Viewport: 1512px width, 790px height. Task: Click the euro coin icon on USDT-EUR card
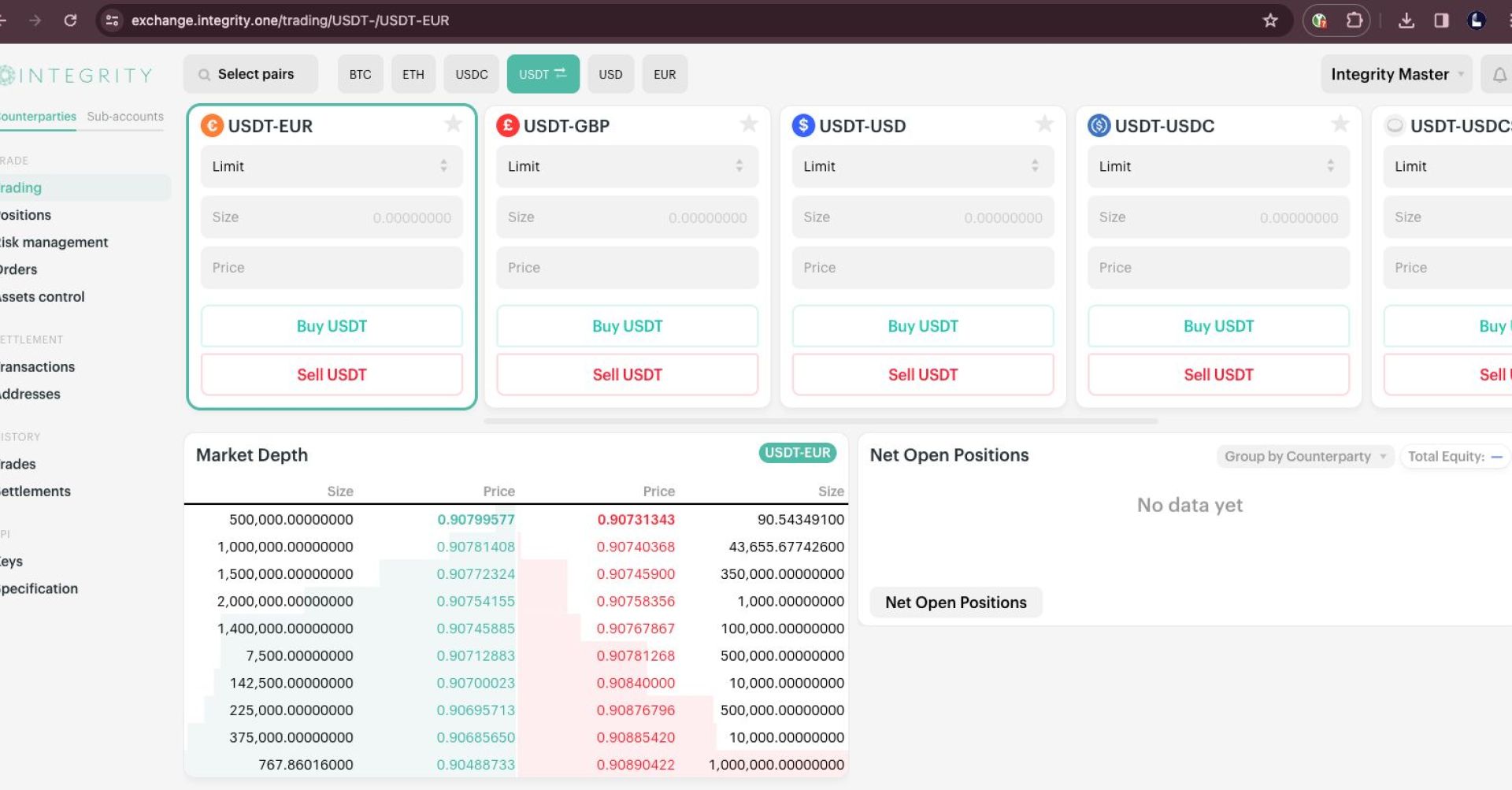211,125
